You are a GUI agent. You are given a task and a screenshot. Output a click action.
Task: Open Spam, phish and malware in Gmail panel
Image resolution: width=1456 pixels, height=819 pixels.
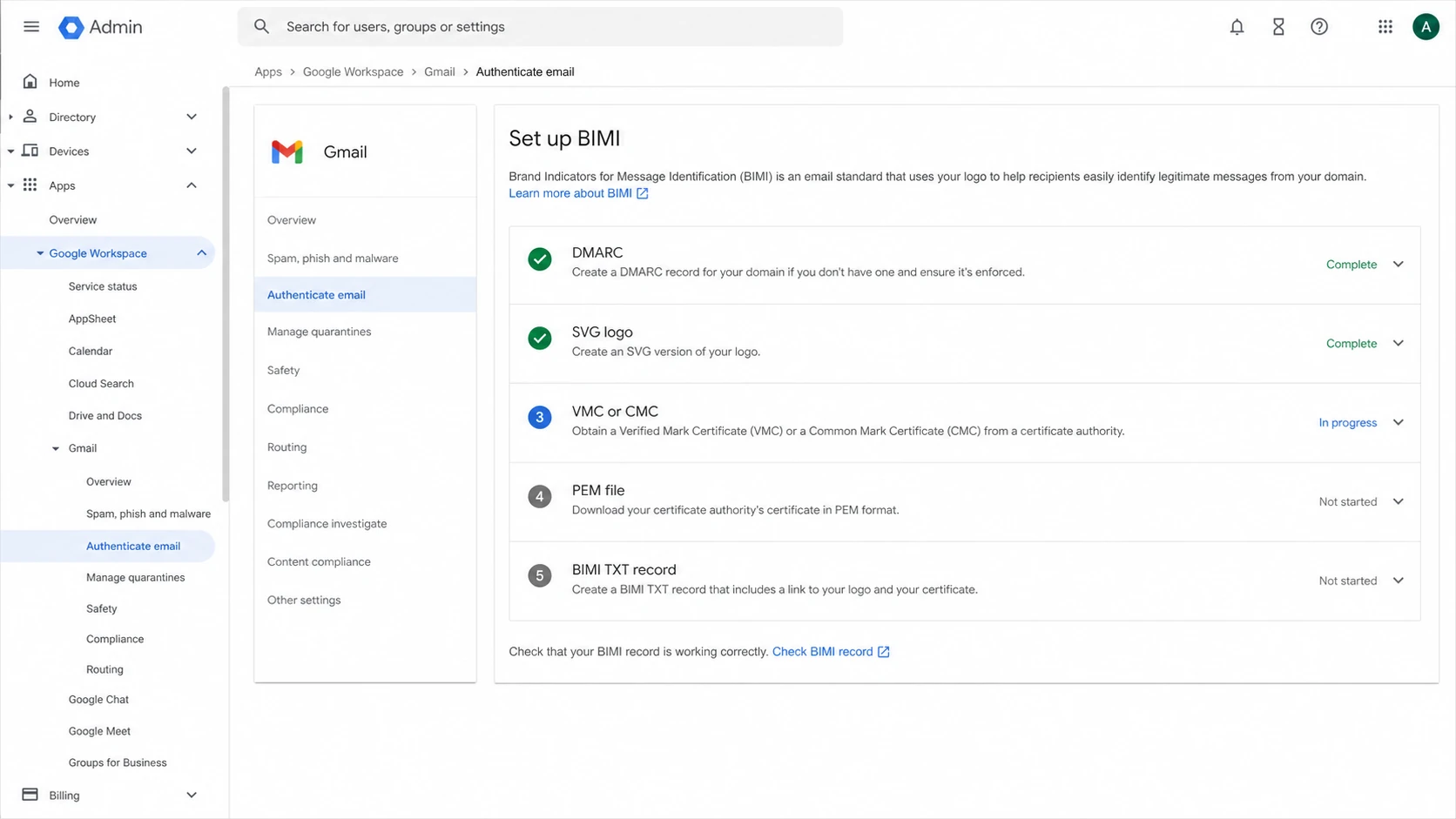(x=333, y=258)
